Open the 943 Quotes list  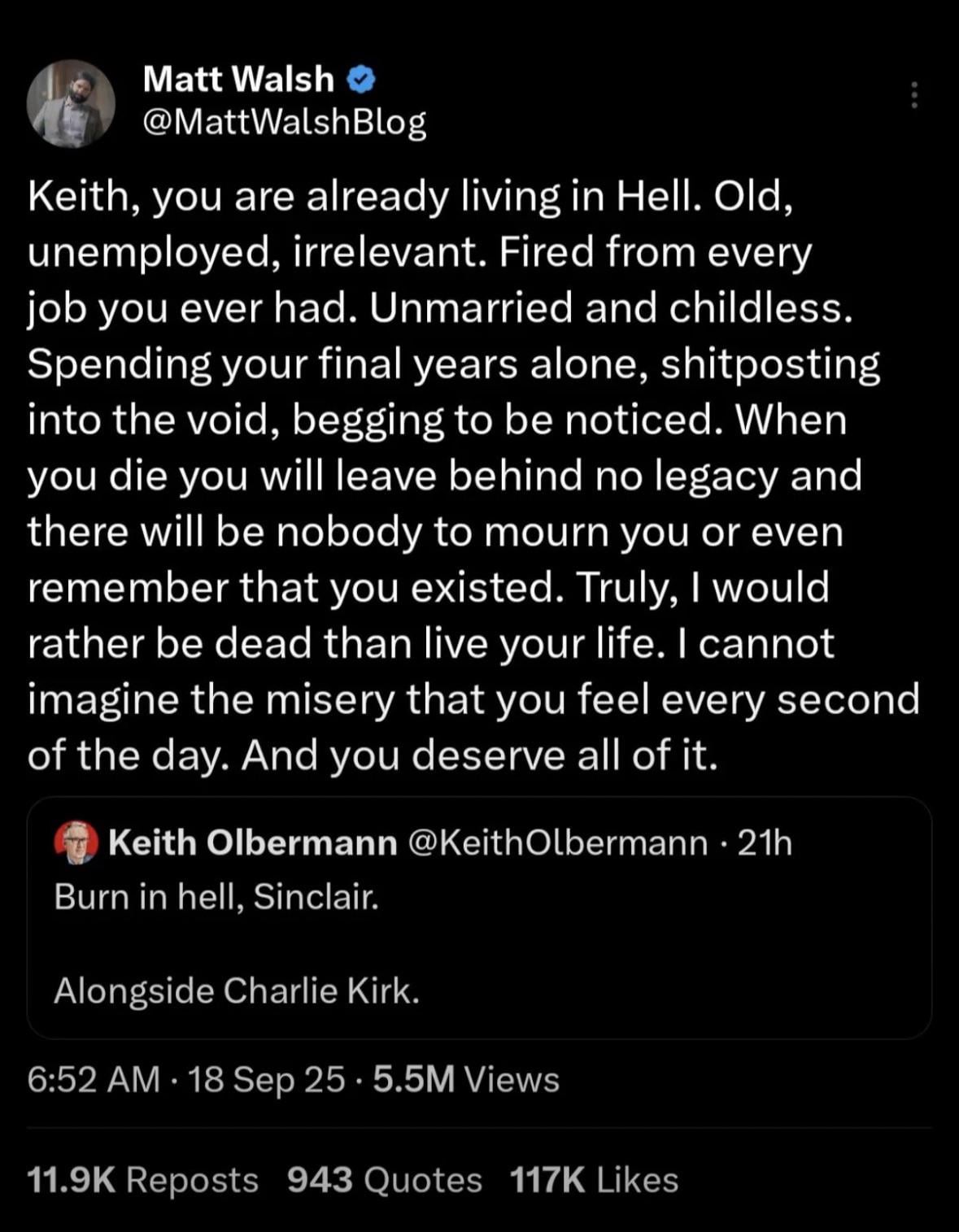(385, 1180)
